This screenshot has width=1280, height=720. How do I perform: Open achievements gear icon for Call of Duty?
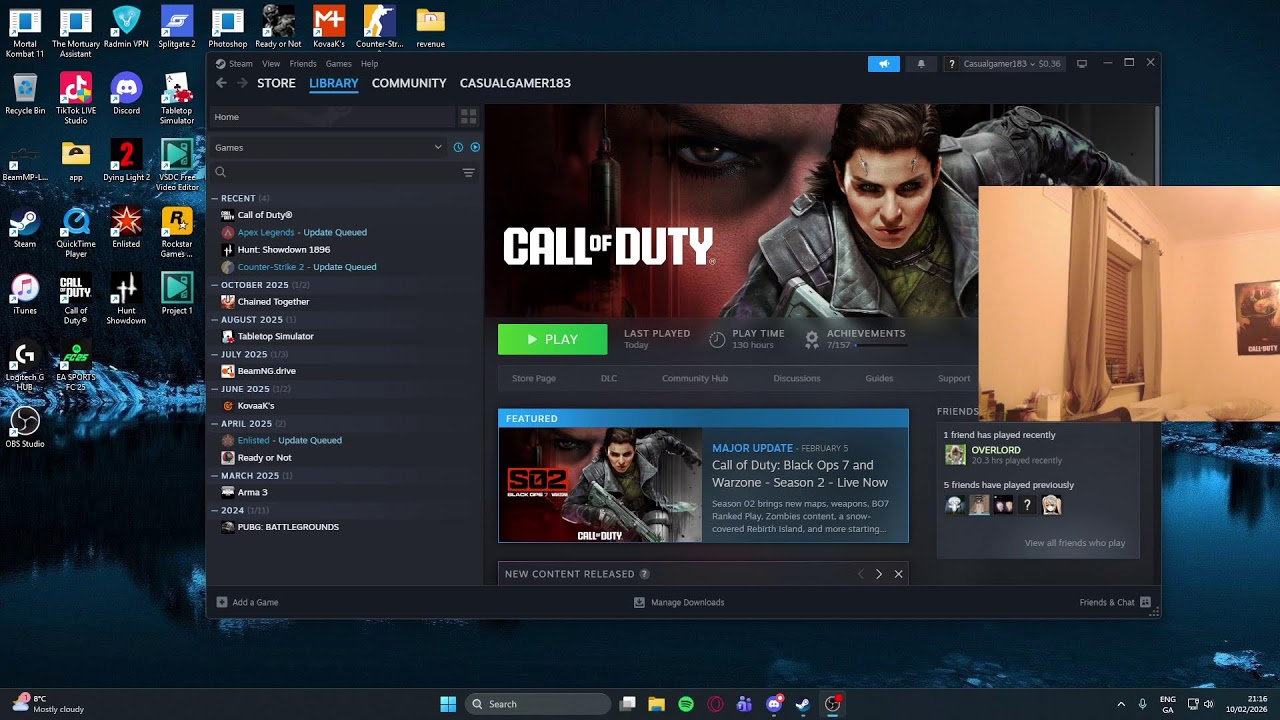(812, 339)
